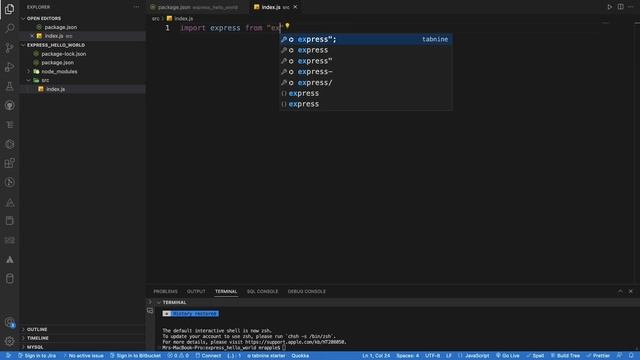Open the triangle logo icon in activity bar

point(9,260)
